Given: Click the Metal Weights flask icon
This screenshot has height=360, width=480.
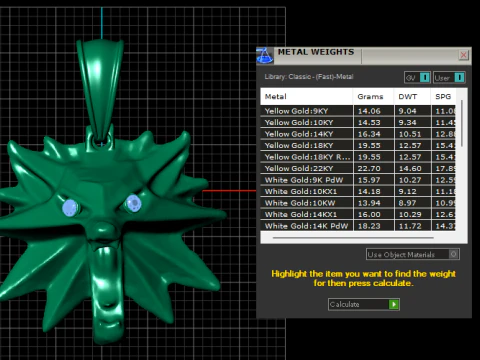Looking at the screenshot, I should tap(265, 56).
